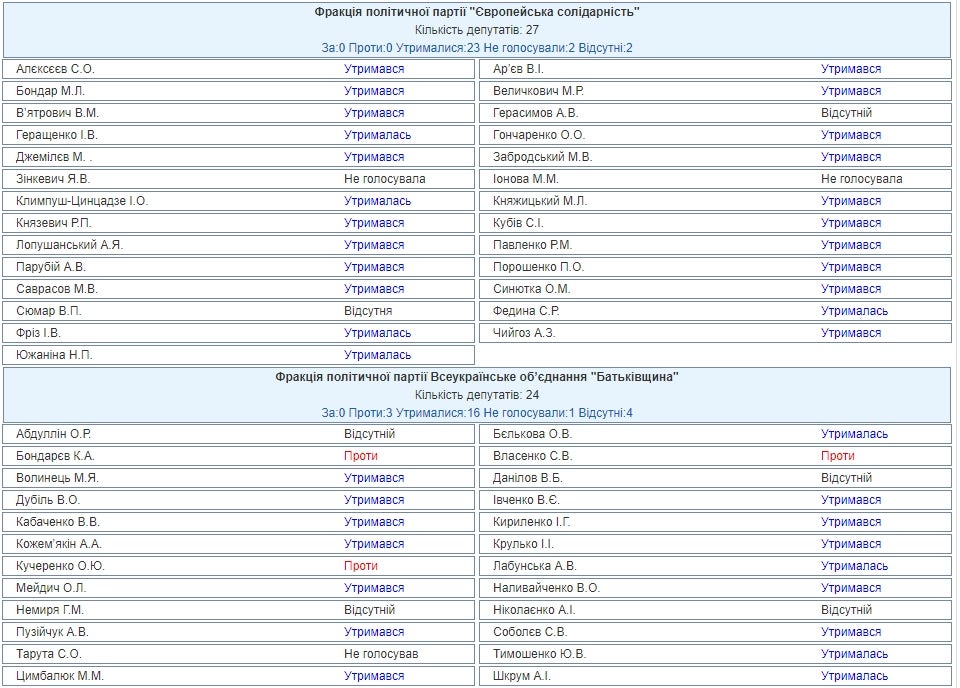Click "Кількість депутатів: 24" count text
The height and width of the screenshot is (688, 960).
(477, 395)
